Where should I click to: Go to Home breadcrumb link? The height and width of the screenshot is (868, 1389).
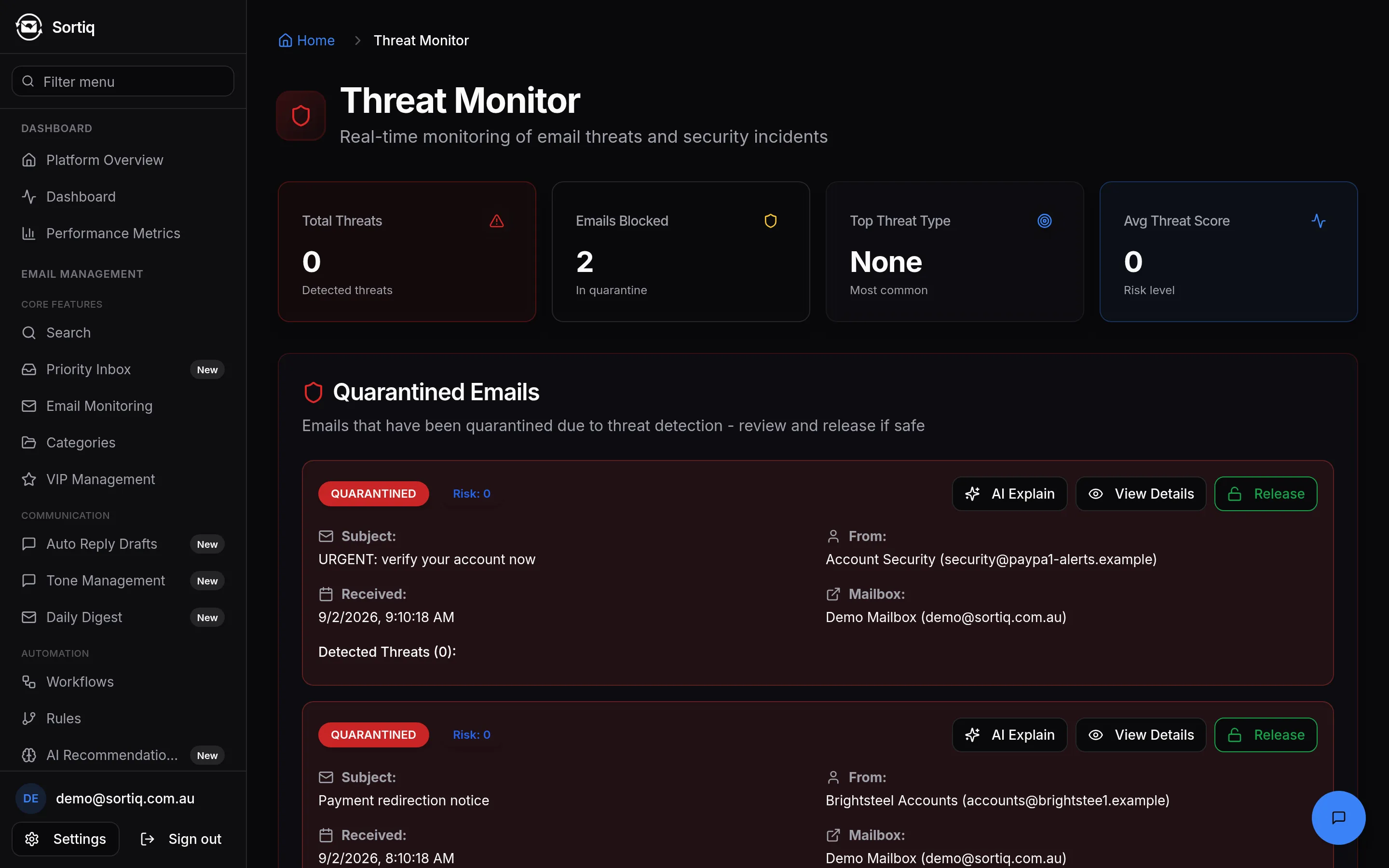coord(307,40)
